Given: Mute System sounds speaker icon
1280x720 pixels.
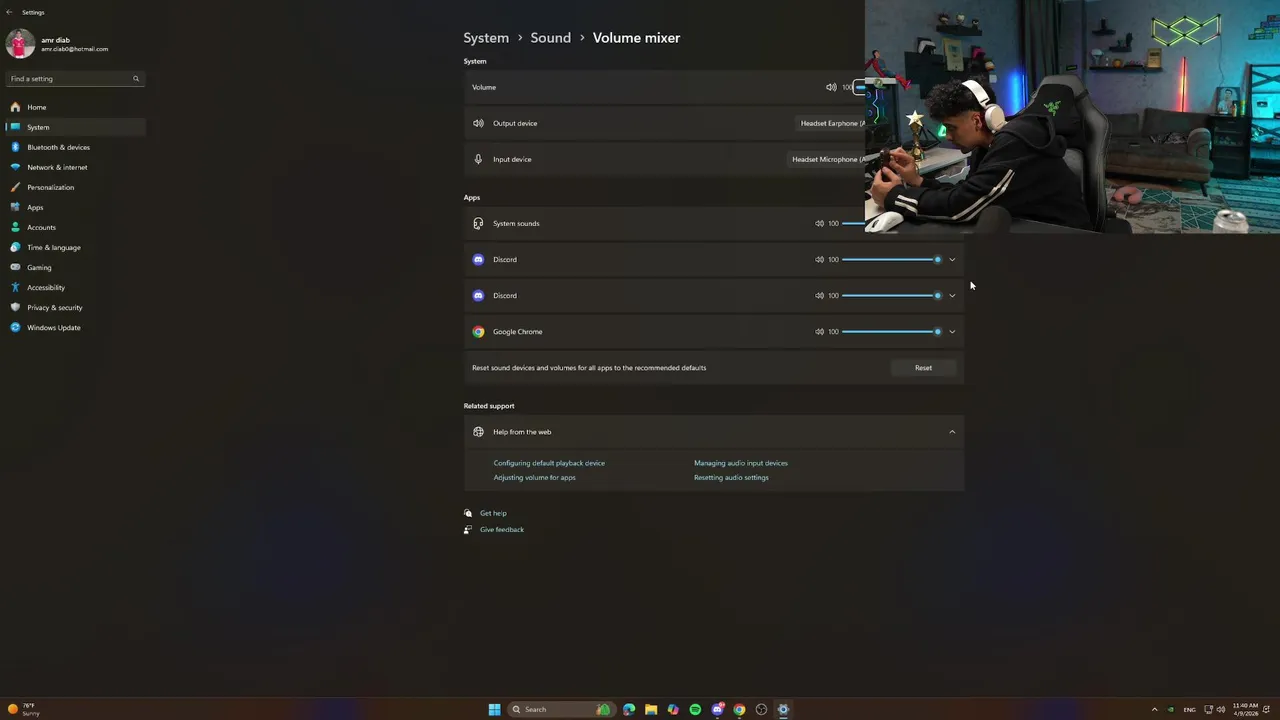Looking at the screenshot, I should (x=819, y=223).
